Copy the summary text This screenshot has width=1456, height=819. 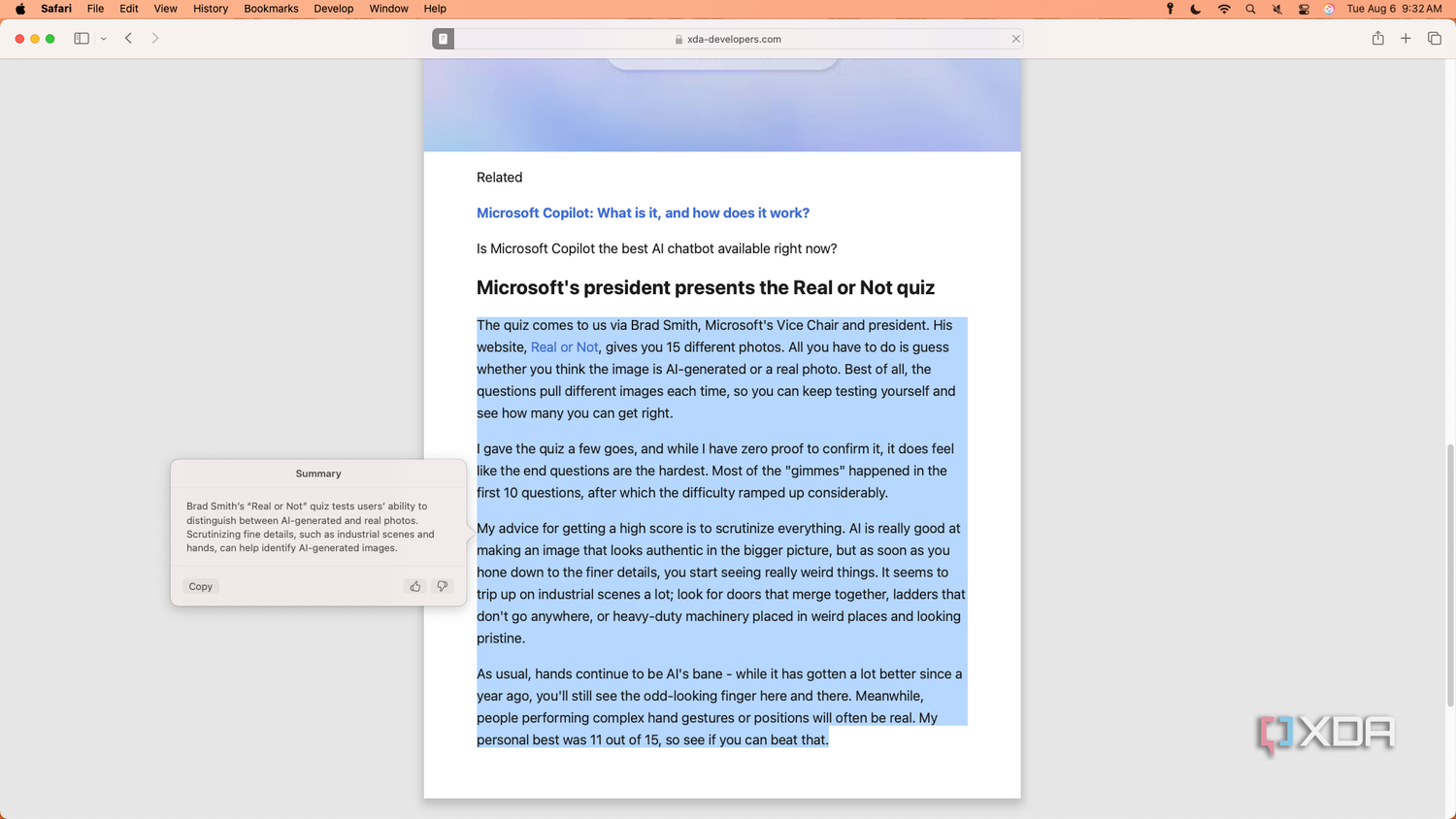(201, 586)
